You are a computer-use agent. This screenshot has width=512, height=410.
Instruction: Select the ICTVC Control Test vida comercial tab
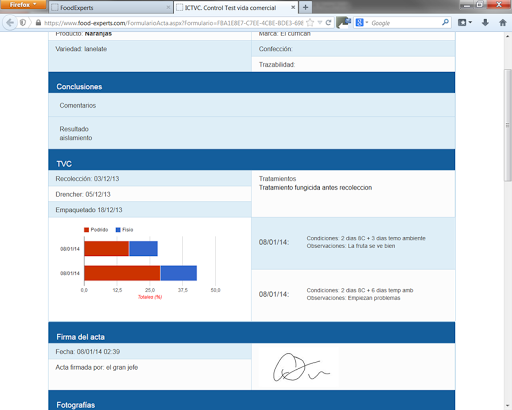pyautogui.click(x=236, y=7)
